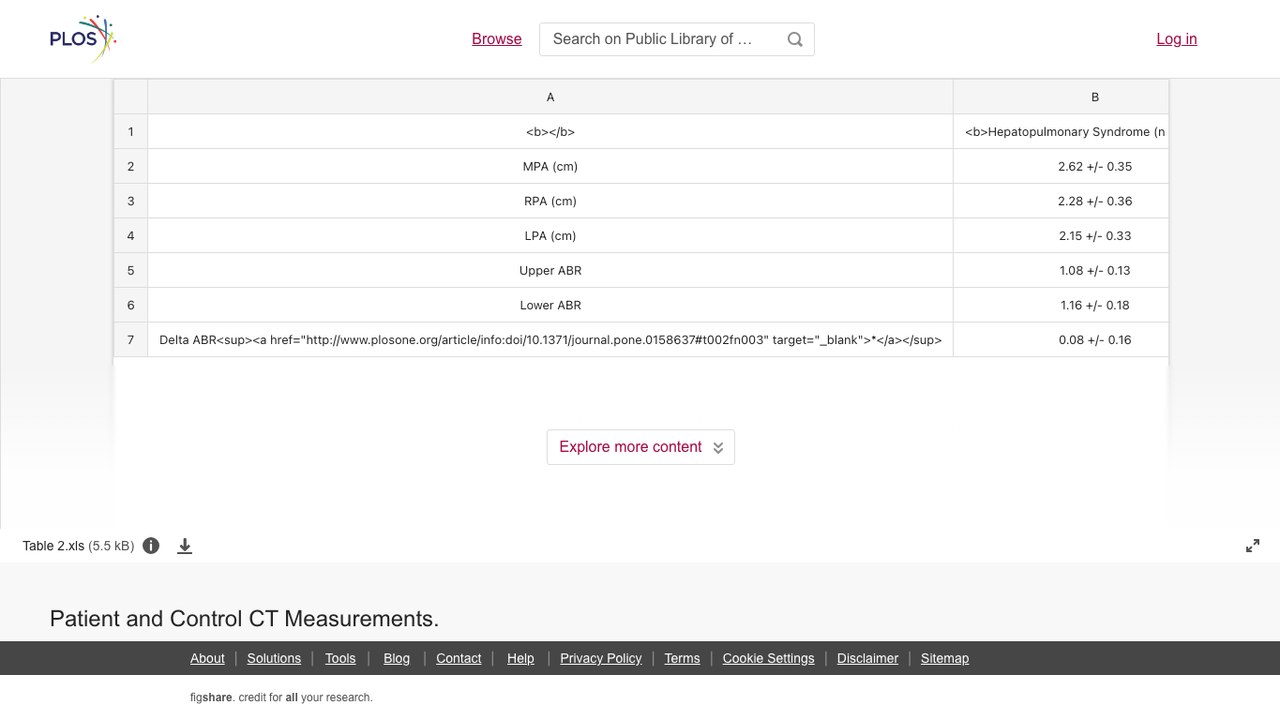The image size is (1280, 720).
Task: Click the MPA (cm) cell
Action: (x=550, y=167)
